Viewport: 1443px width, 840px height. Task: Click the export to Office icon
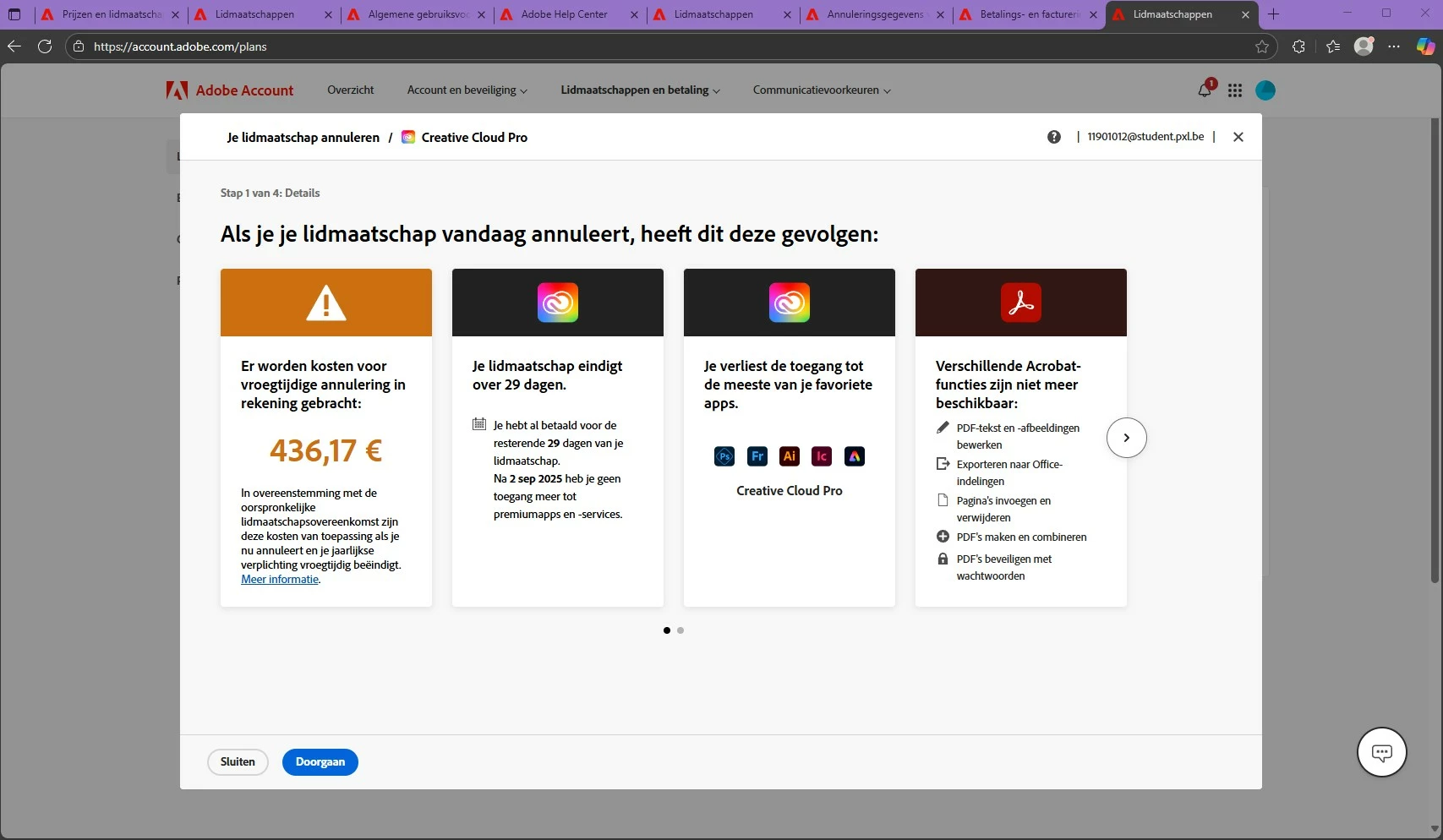(943, 464)
